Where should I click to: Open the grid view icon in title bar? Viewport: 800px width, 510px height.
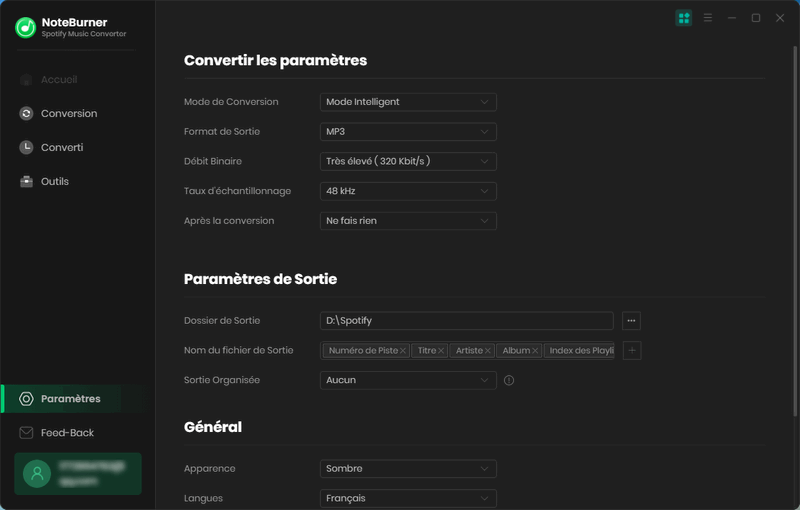(x=684, y=18)
